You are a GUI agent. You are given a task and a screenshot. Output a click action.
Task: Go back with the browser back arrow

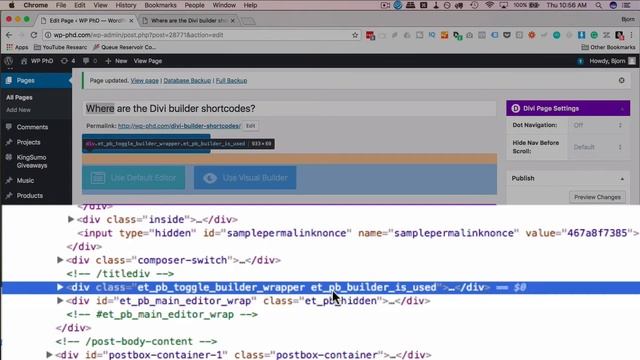tap(9, 35)
